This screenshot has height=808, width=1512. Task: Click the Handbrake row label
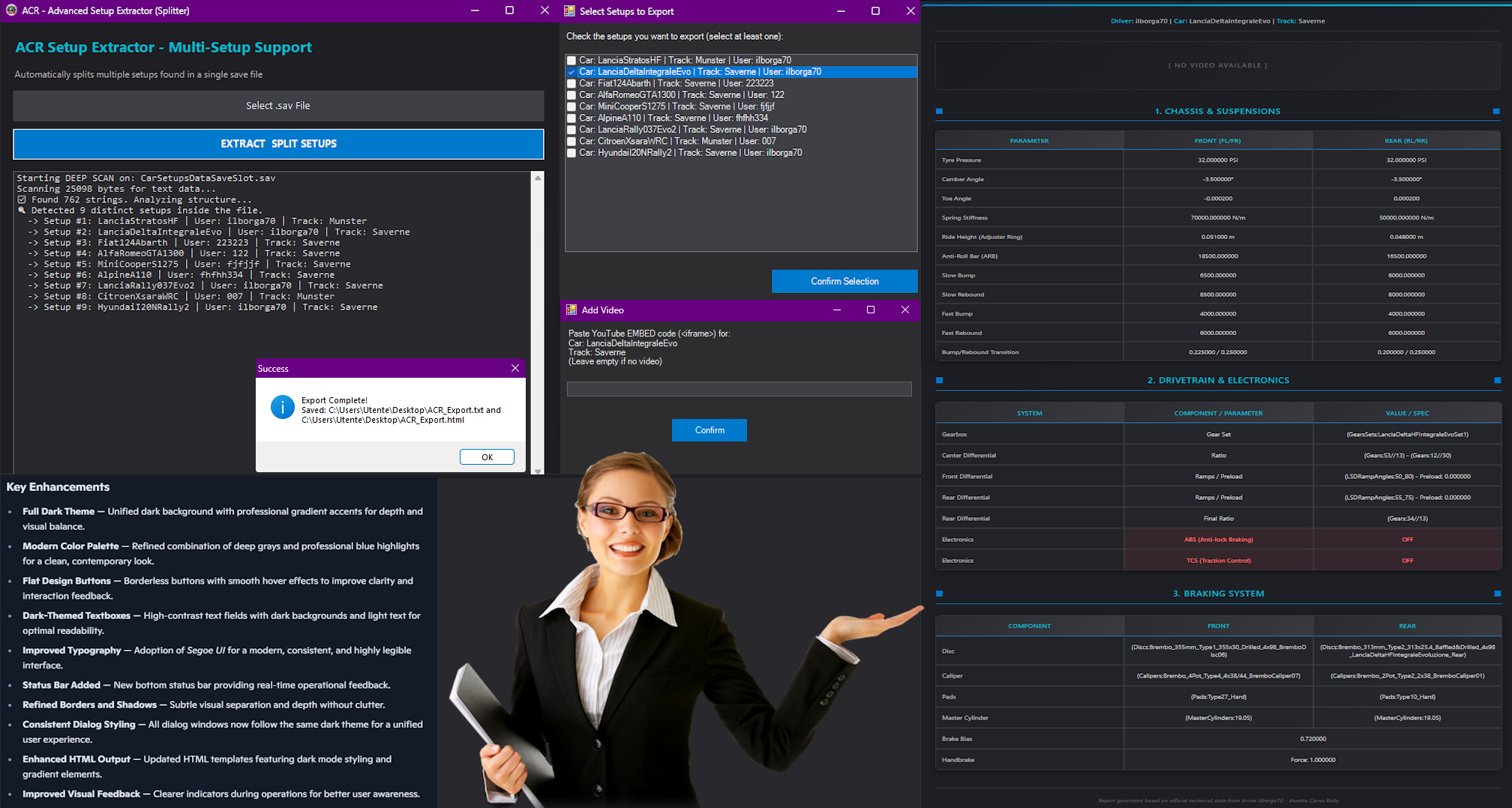click(x=958, y=760)
